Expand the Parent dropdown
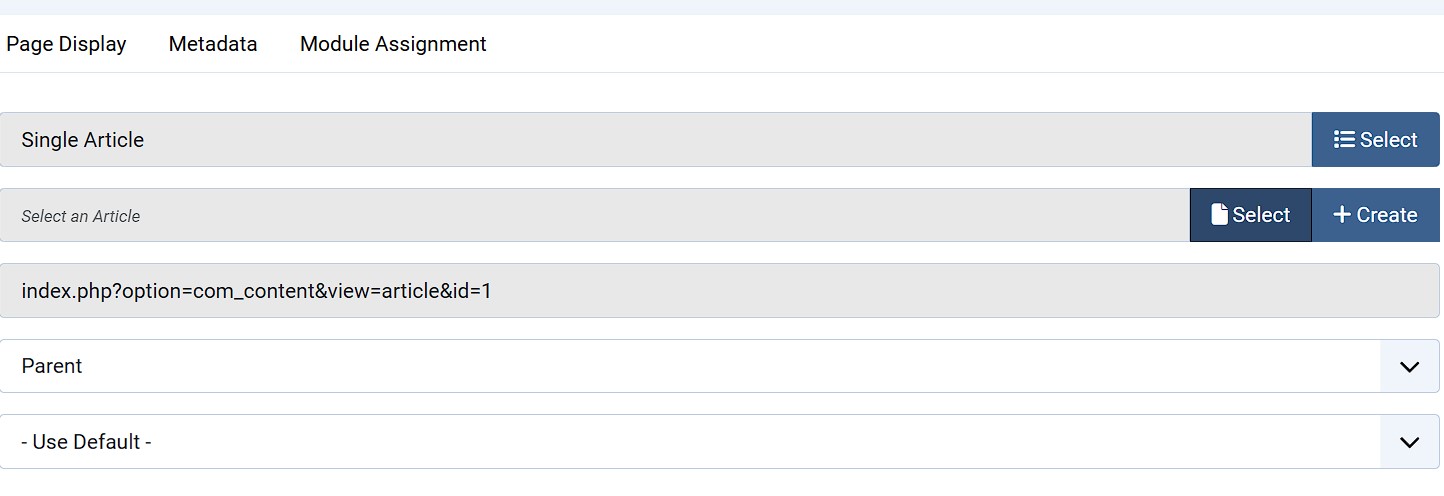Viewport: 1444px width, 496px height. 700,366
